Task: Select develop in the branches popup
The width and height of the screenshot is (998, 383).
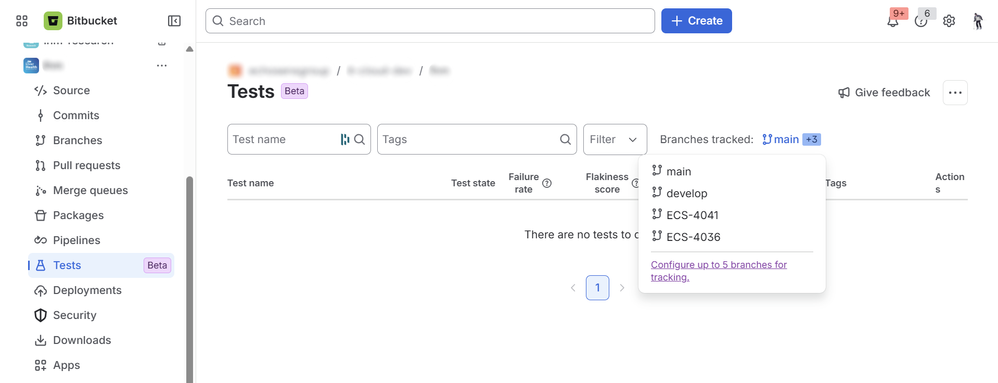Action: click(x=731, y=193)
